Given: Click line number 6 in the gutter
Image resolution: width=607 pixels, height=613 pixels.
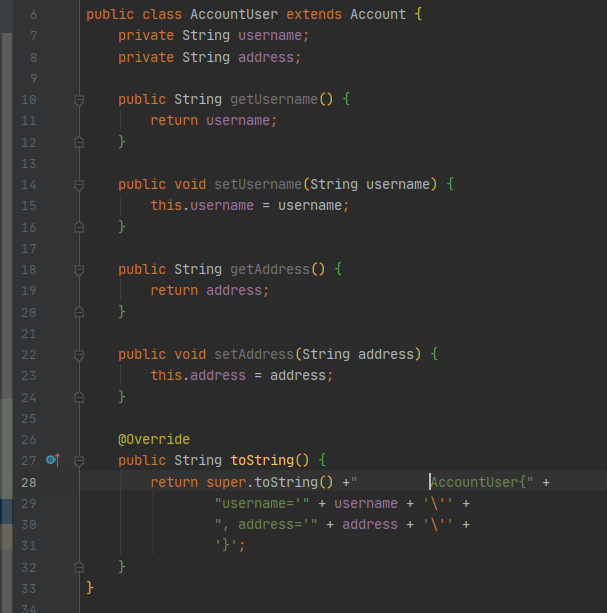Looking at the screenshot, I should [x=33, y=15].
